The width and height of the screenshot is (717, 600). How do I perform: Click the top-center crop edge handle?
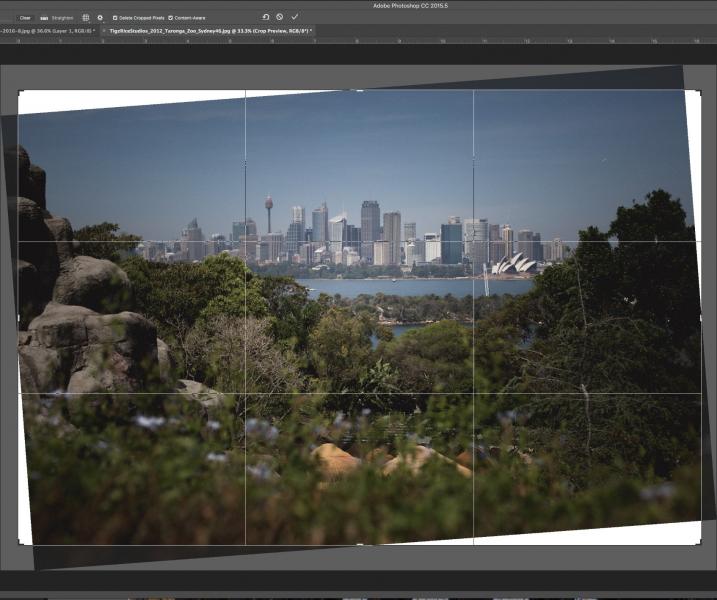pyautogui.click(x=359, y=91)
